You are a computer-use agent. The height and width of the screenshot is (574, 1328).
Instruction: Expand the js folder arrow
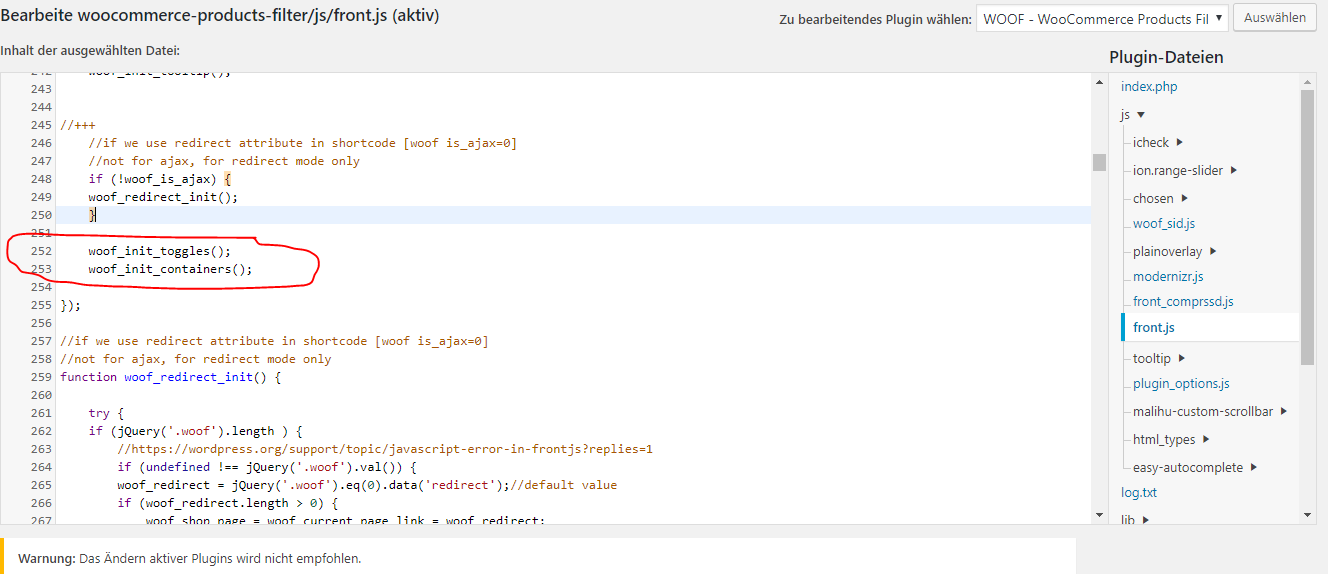pyautogui.click(x=1141, y=115)
